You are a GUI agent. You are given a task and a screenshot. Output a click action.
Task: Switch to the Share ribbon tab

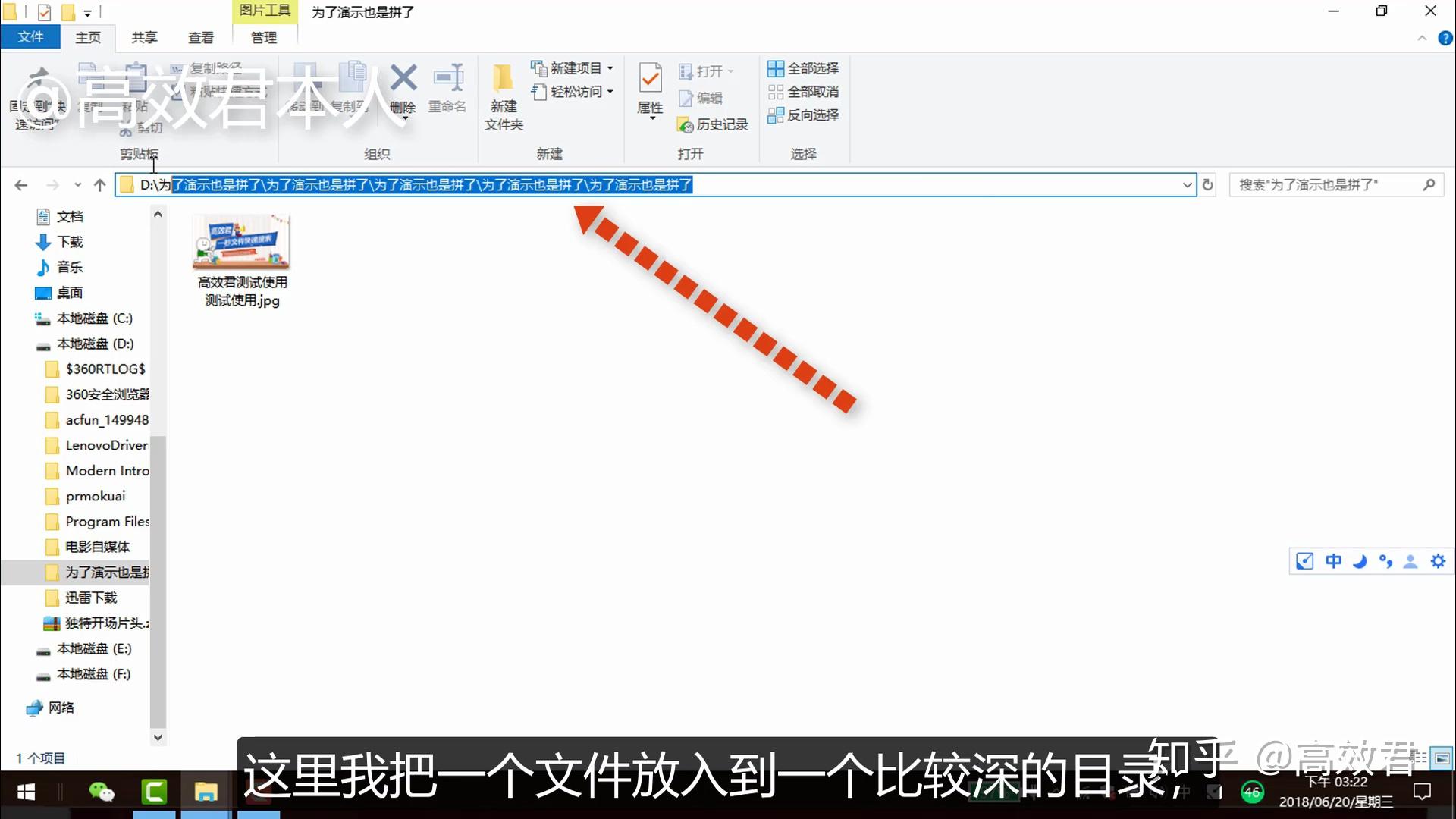coord(144,37)
